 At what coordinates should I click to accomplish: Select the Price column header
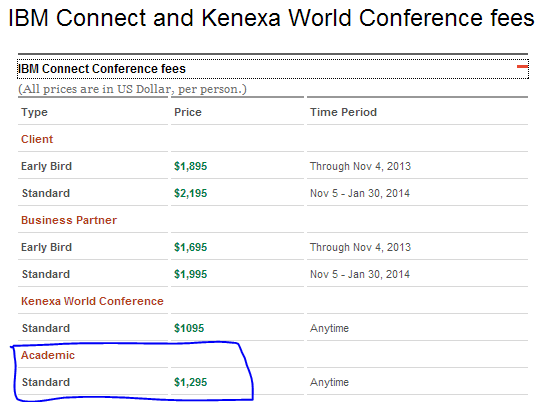click(x=188, y=112)
